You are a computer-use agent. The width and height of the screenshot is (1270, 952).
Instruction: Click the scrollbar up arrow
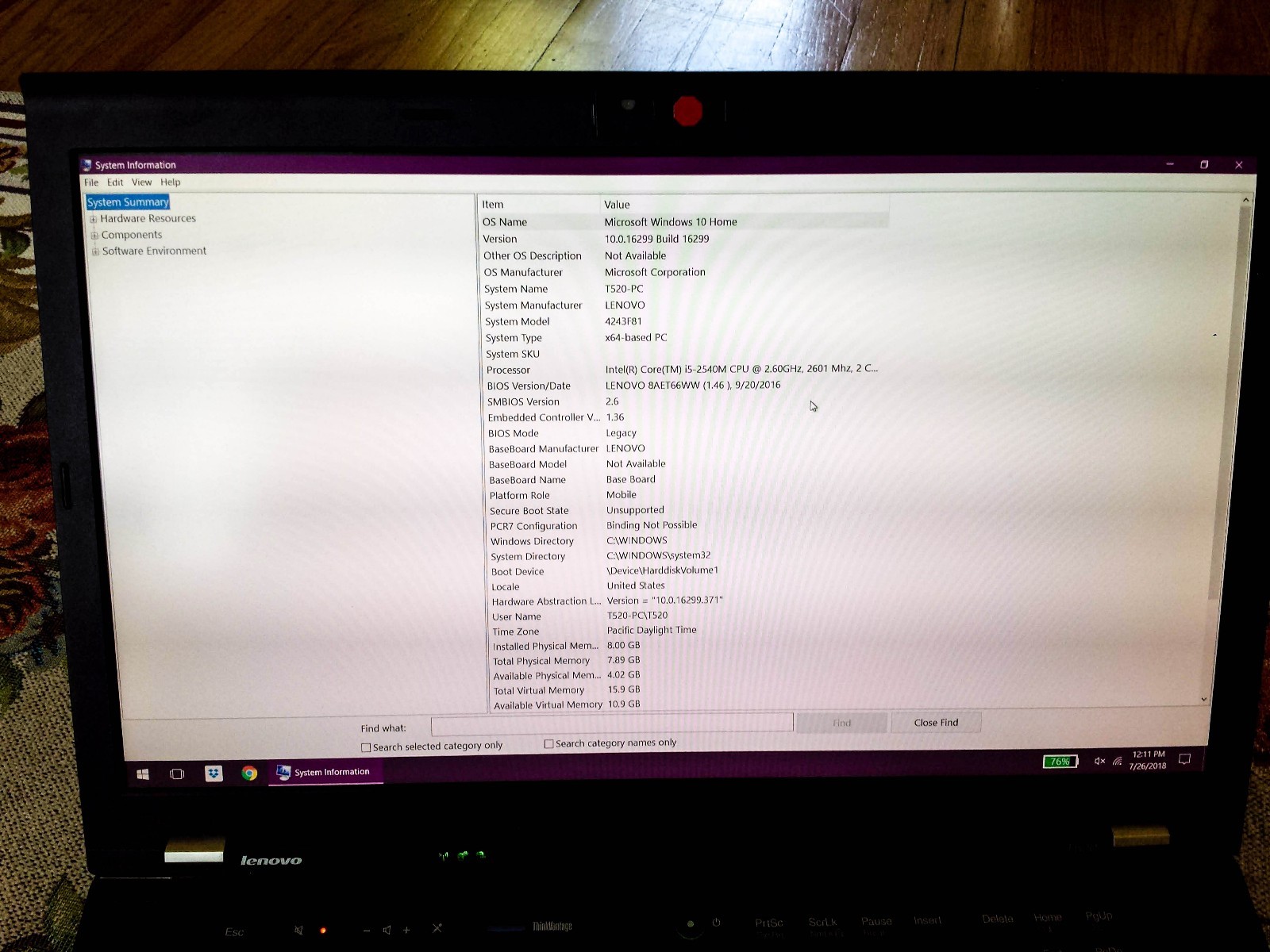[1245, 200]
